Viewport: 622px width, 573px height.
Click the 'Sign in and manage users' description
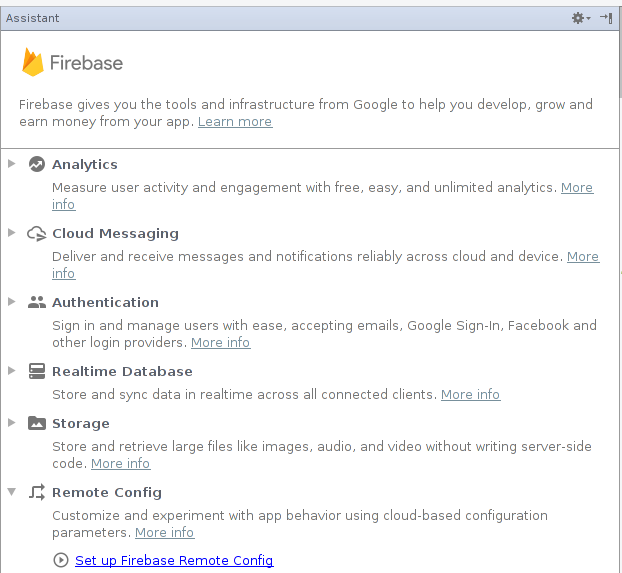pyautogui.click(x=324, y=334)
